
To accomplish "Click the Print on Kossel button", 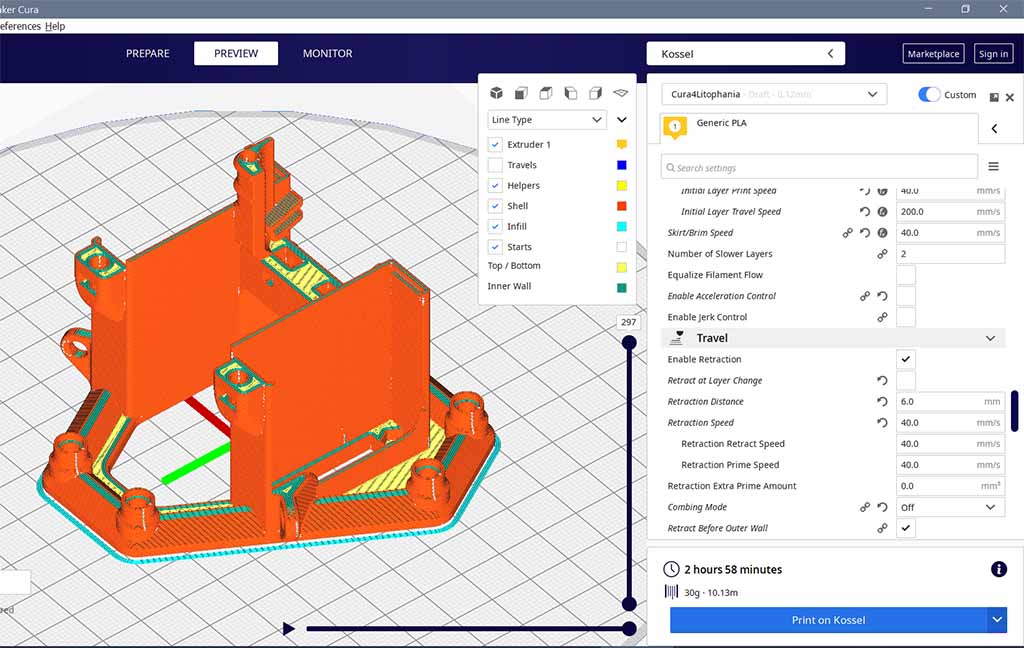I will [828, 620].
